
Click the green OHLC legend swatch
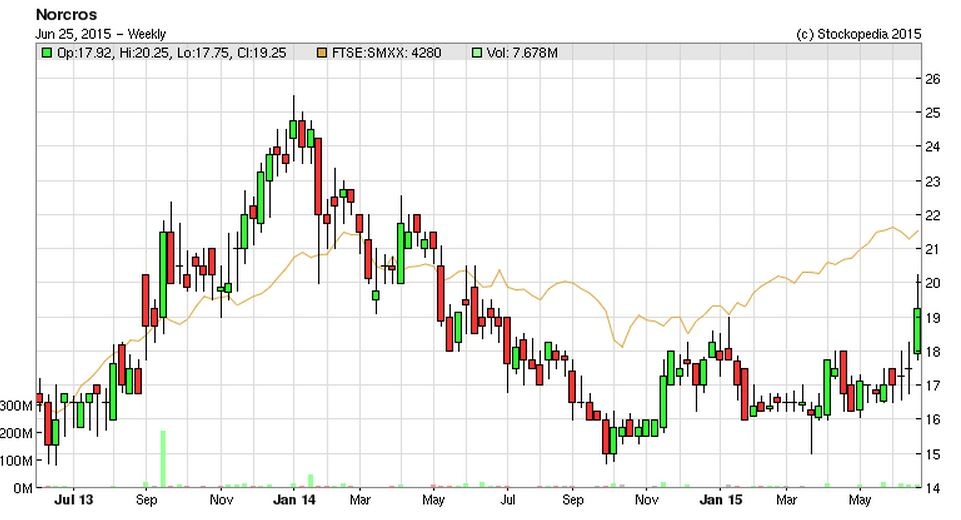(x=47, y=53)
